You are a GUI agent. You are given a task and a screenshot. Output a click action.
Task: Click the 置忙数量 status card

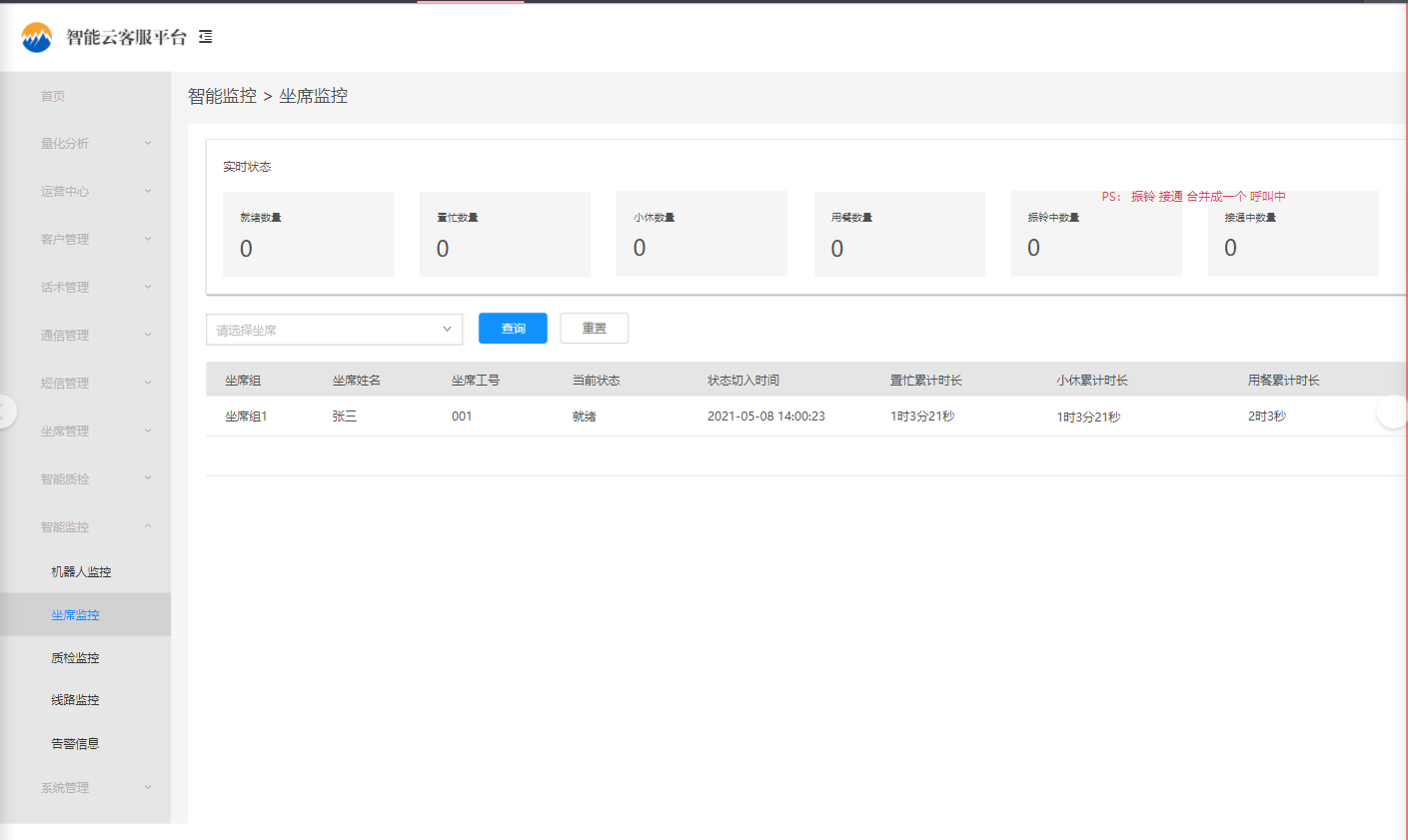506,234
